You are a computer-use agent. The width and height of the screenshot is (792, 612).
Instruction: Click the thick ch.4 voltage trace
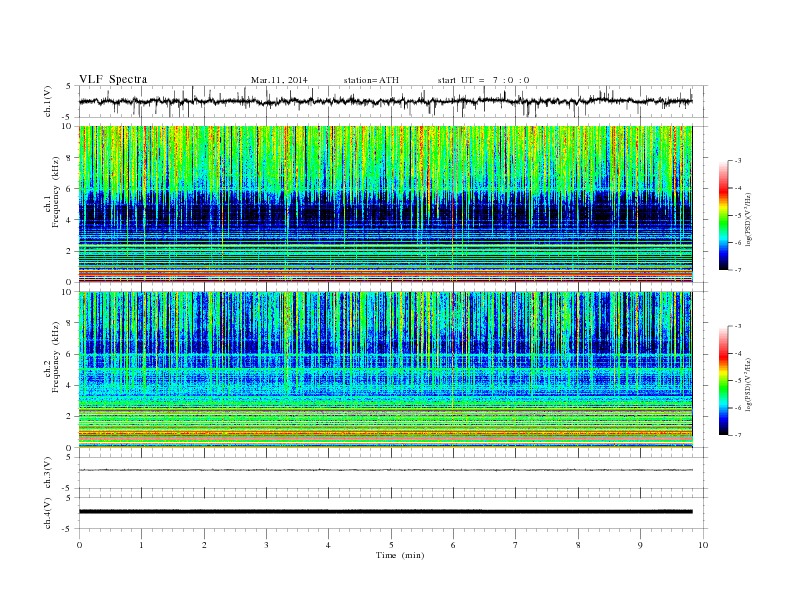pos(385,512)
